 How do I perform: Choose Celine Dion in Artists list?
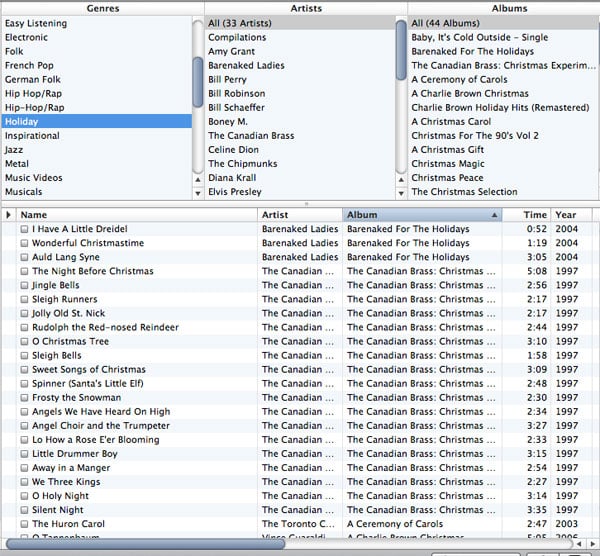236,150
